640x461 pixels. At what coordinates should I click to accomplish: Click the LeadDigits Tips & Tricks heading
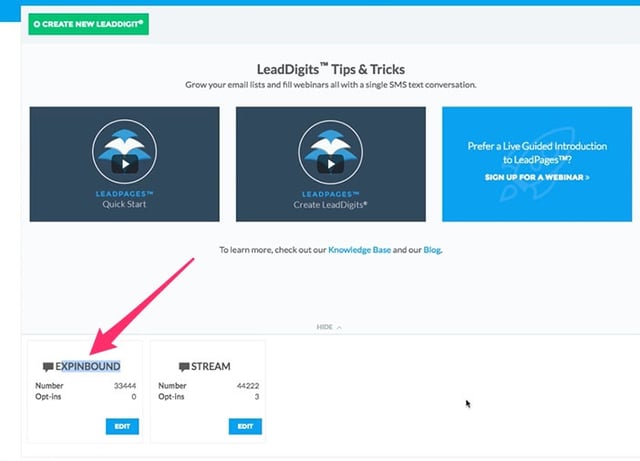pyautogui.click(x=331, y=69)
